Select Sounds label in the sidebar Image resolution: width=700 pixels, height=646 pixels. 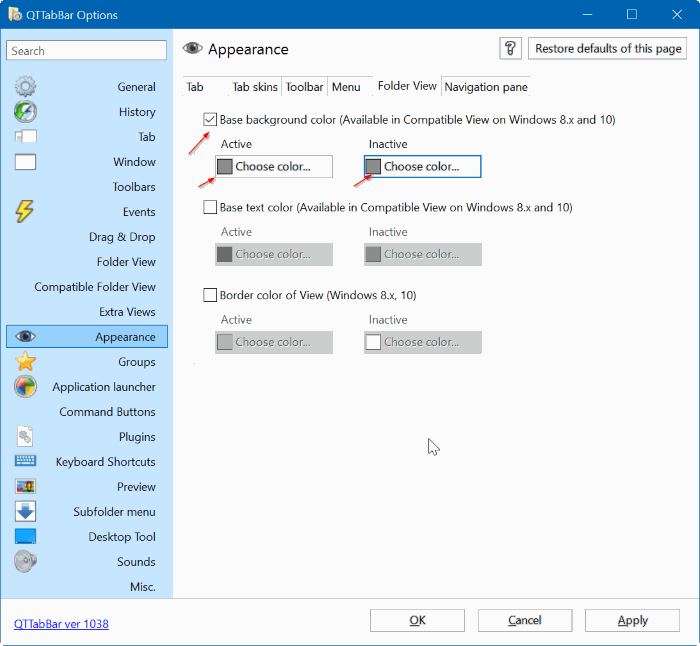click(x=136, y=562)
